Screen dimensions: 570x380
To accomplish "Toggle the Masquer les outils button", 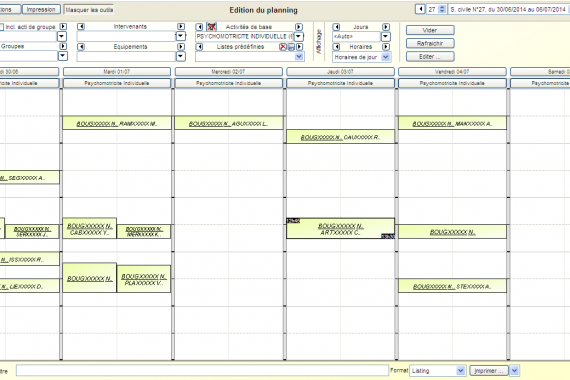I will pos(89,10).
